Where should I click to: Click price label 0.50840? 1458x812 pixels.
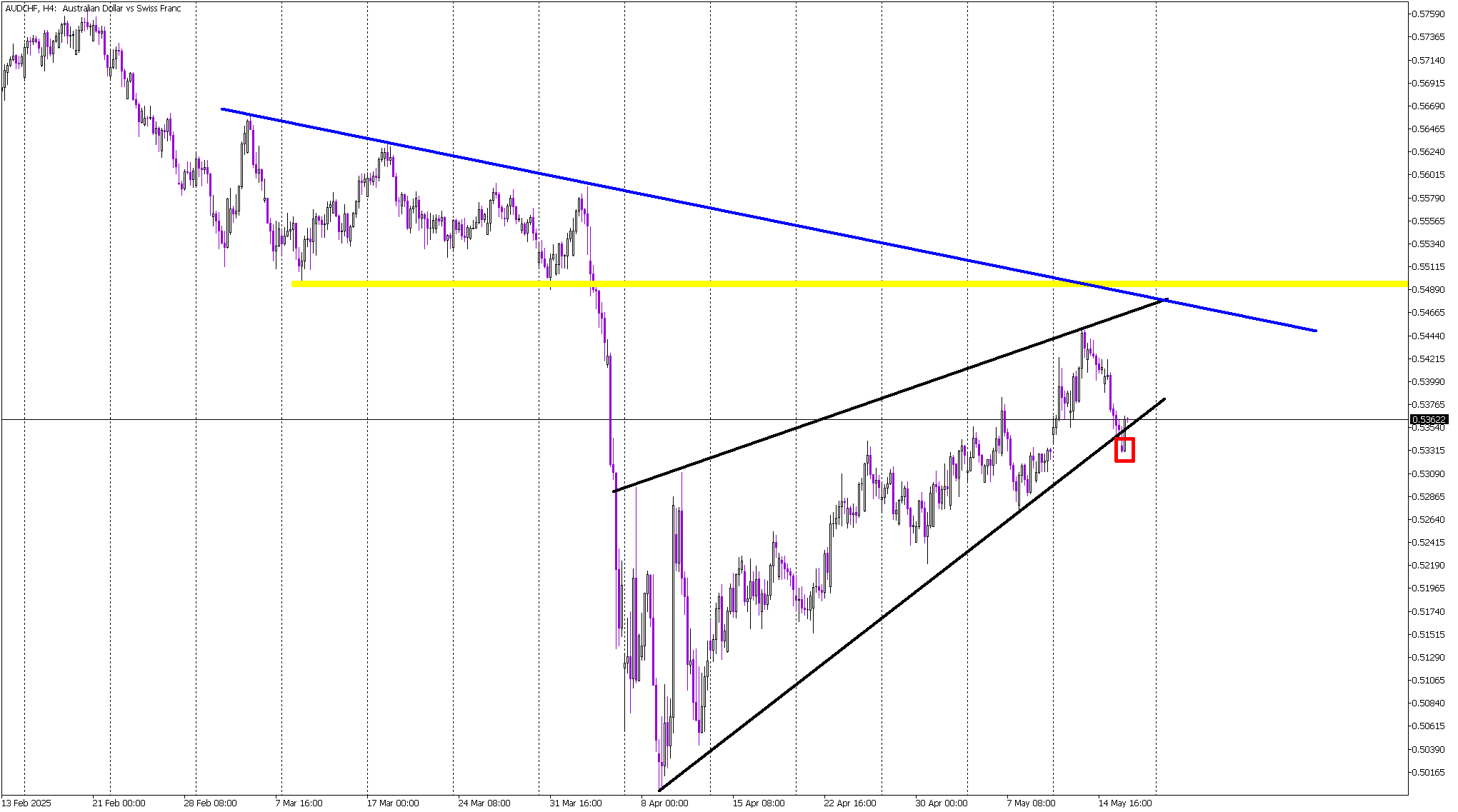(1429, 703)
